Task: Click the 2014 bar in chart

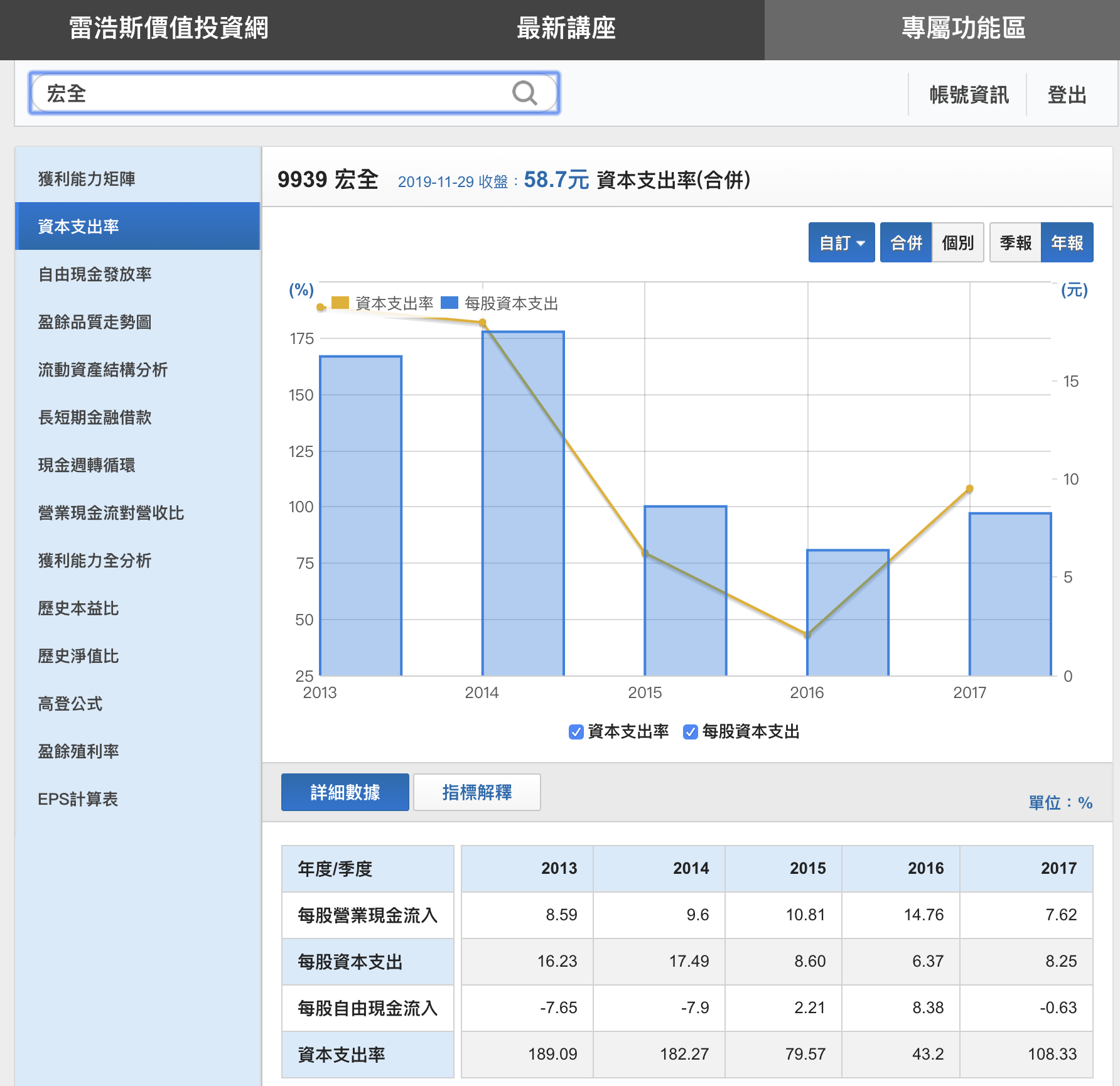Action: [523, 502]
